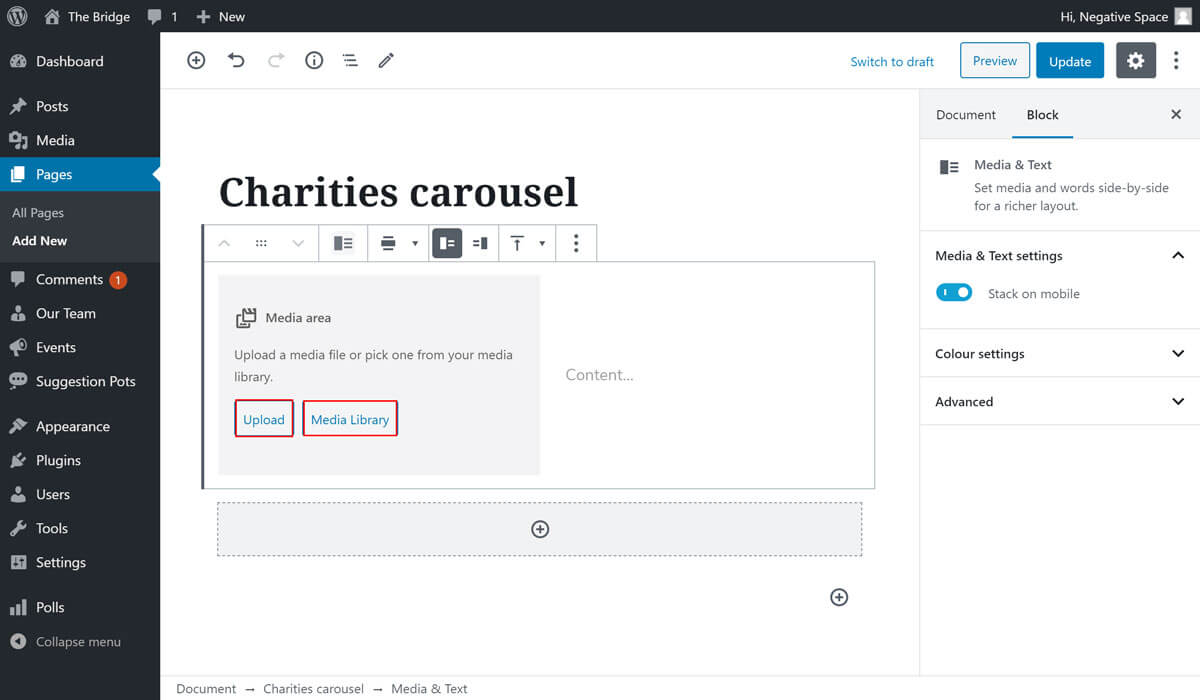Select show media on left icon
The image size is (1200, 700).
pyautogui.click(x=447, y=243)
